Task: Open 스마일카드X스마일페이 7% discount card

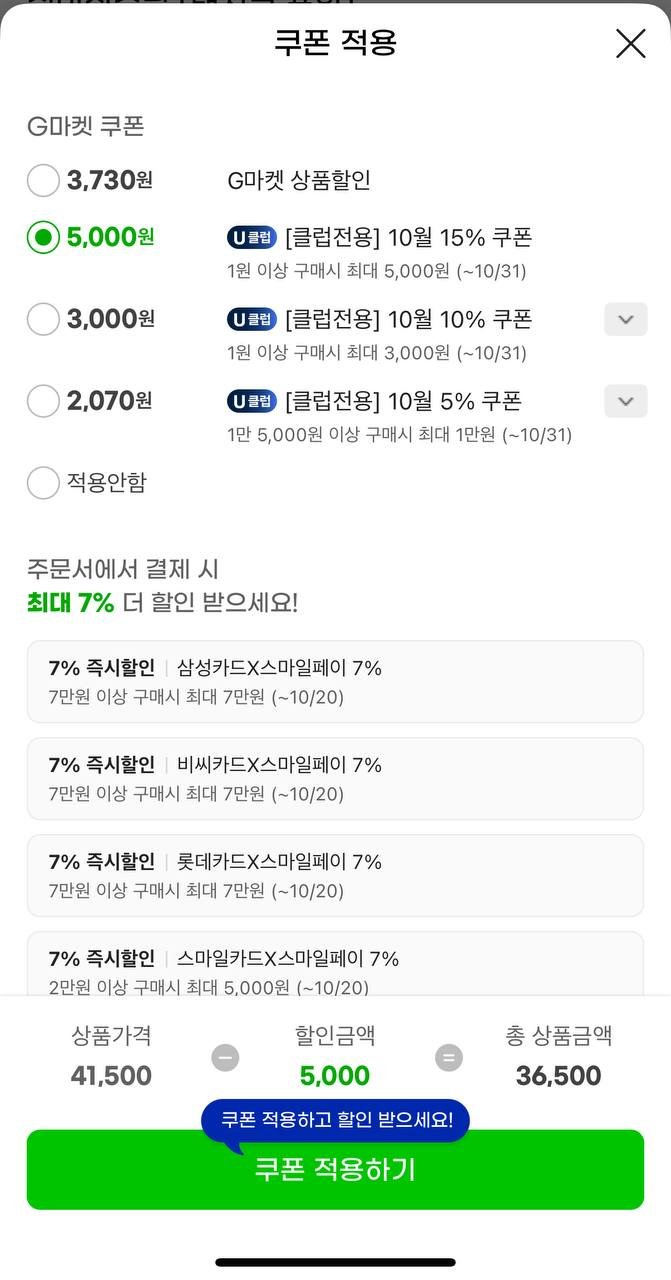Action: click(x=335, y=966)
